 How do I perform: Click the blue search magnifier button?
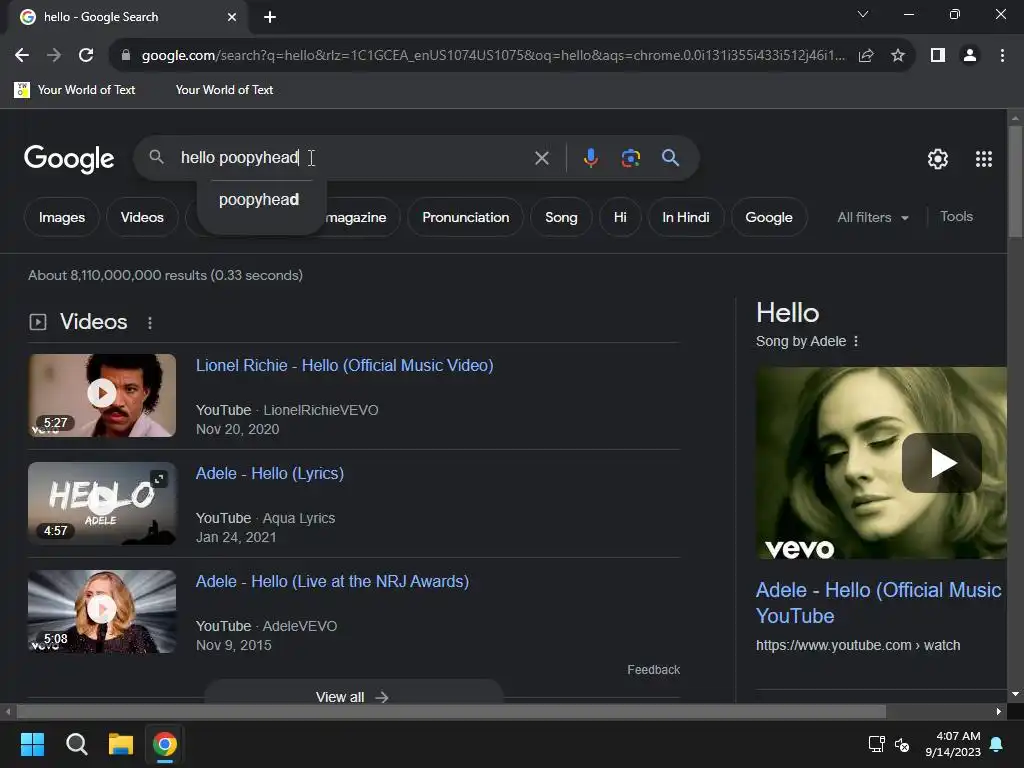tap(670, 158)
